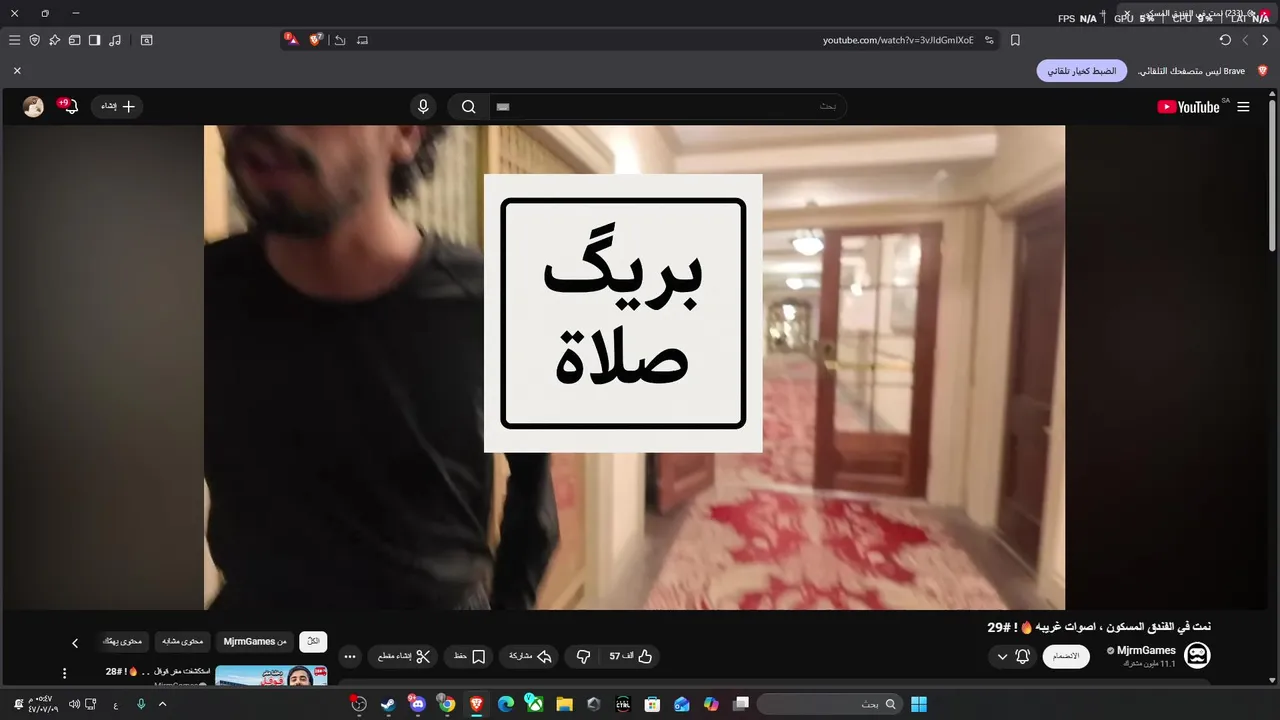Viewport: 1280px width, 720px height.
Task: Click the taskbar search box 'بحث'
Action: pyautogui.click(x=828, y=704)
